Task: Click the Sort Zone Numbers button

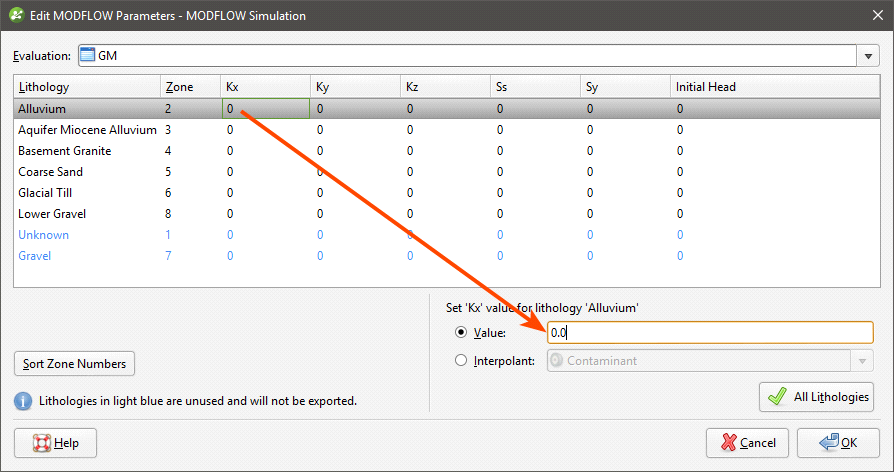Action: click(74, 364)
